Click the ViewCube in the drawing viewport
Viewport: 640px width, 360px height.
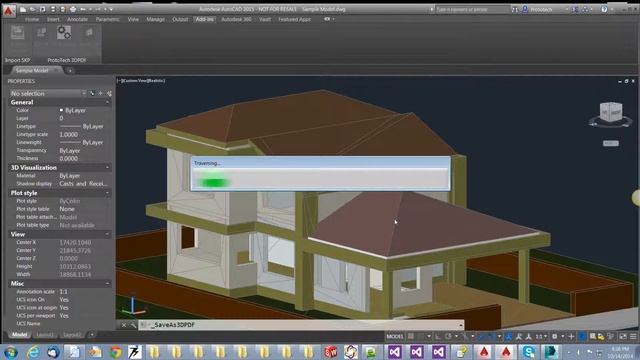(x=611, y=112)
